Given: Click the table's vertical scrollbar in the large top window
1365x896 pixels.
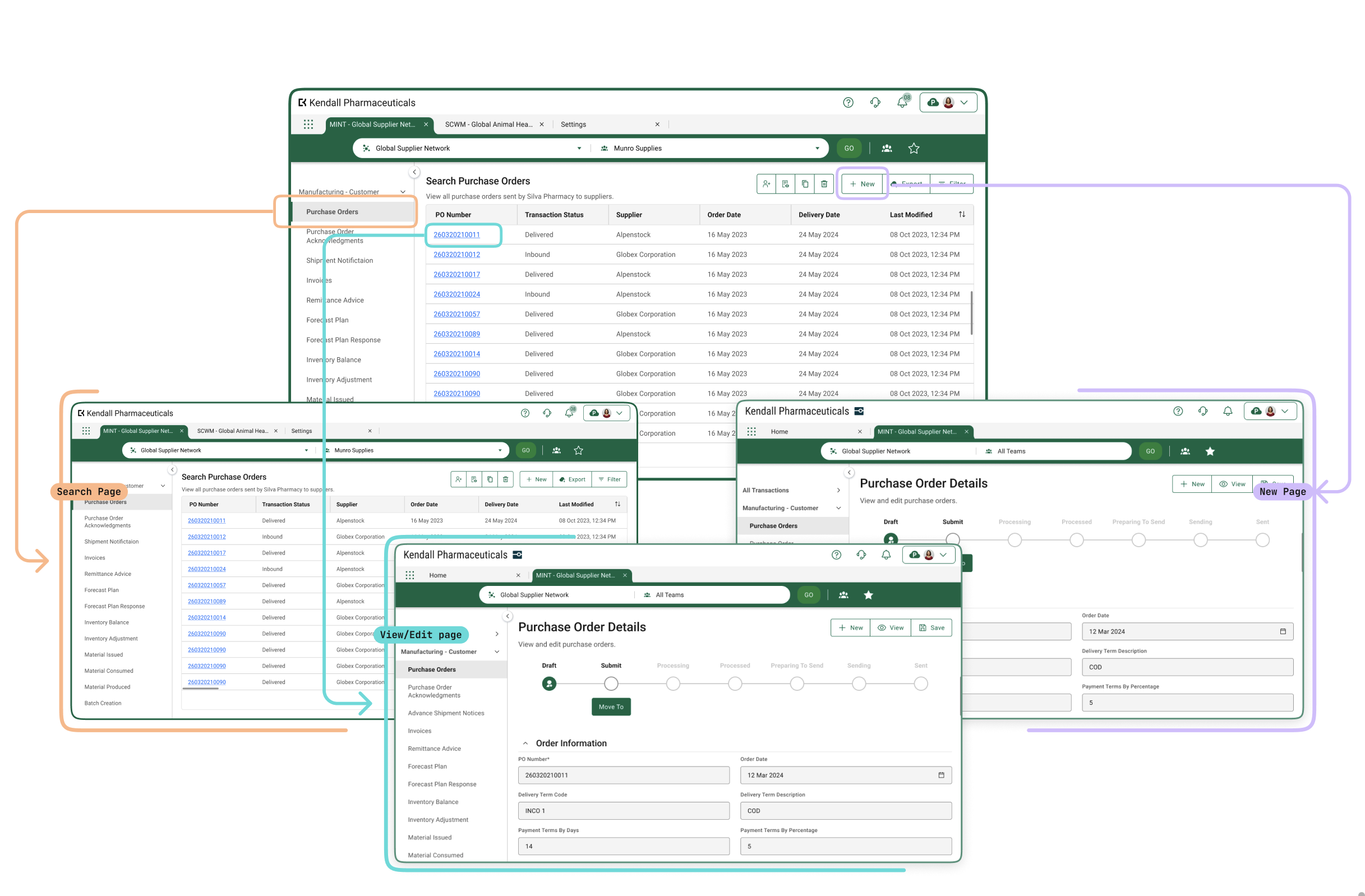Looking at the screenshot, I should tap(971, 313).
